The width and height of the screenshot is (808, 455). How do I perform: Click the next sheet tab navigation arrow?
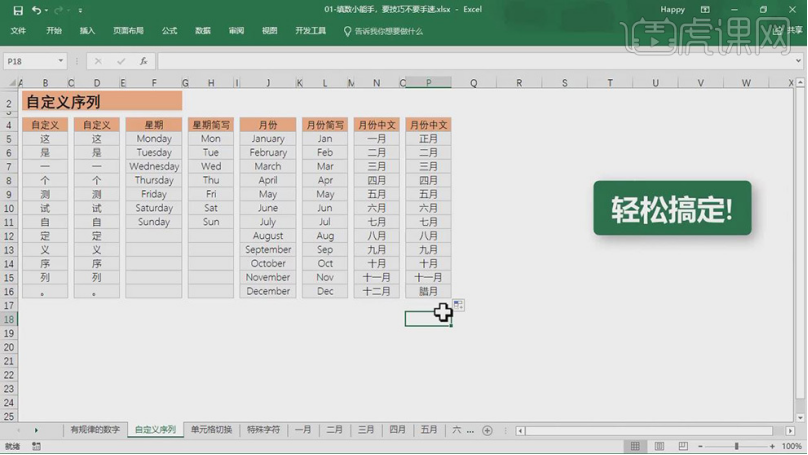point(36,430)
